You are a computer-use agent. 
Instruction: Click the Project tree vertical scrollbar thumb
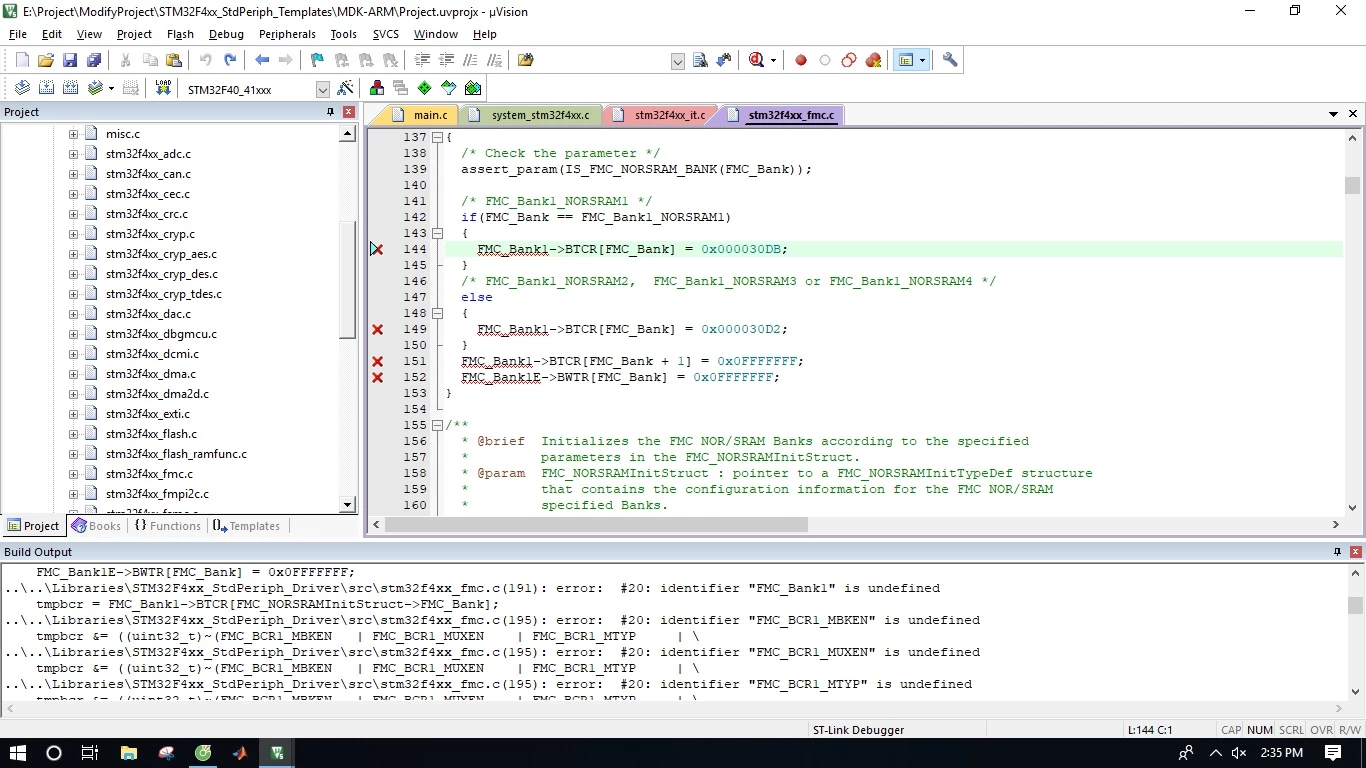click(348, 280)
